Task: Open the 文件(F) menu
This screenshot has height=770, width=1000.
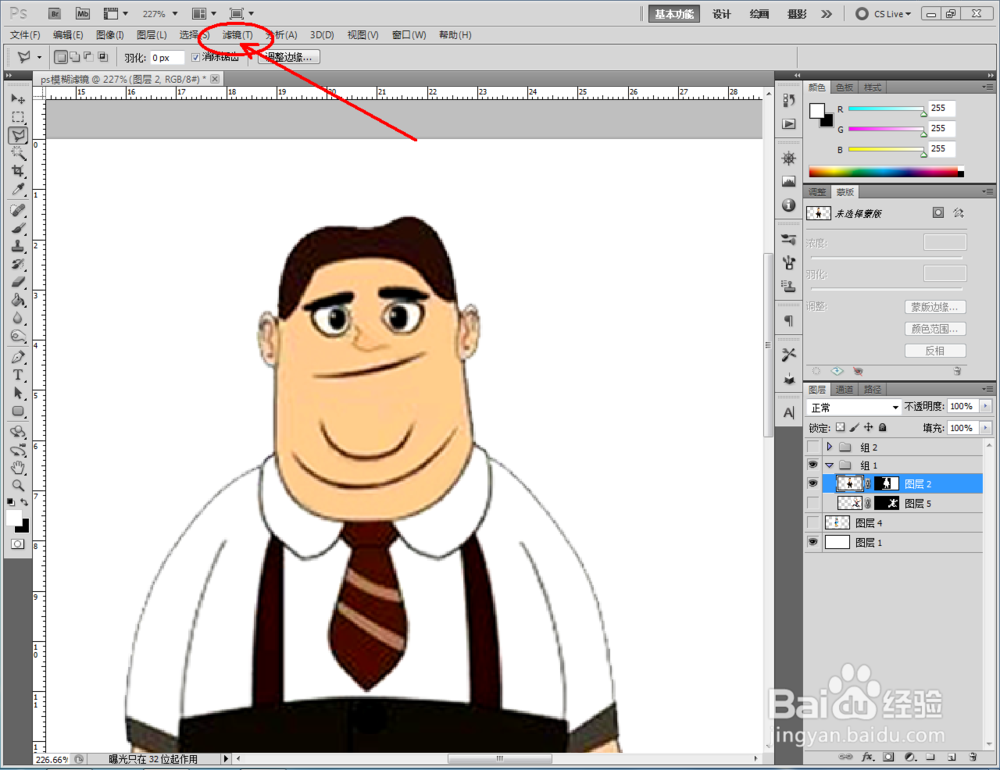Action: coord(26,34)
